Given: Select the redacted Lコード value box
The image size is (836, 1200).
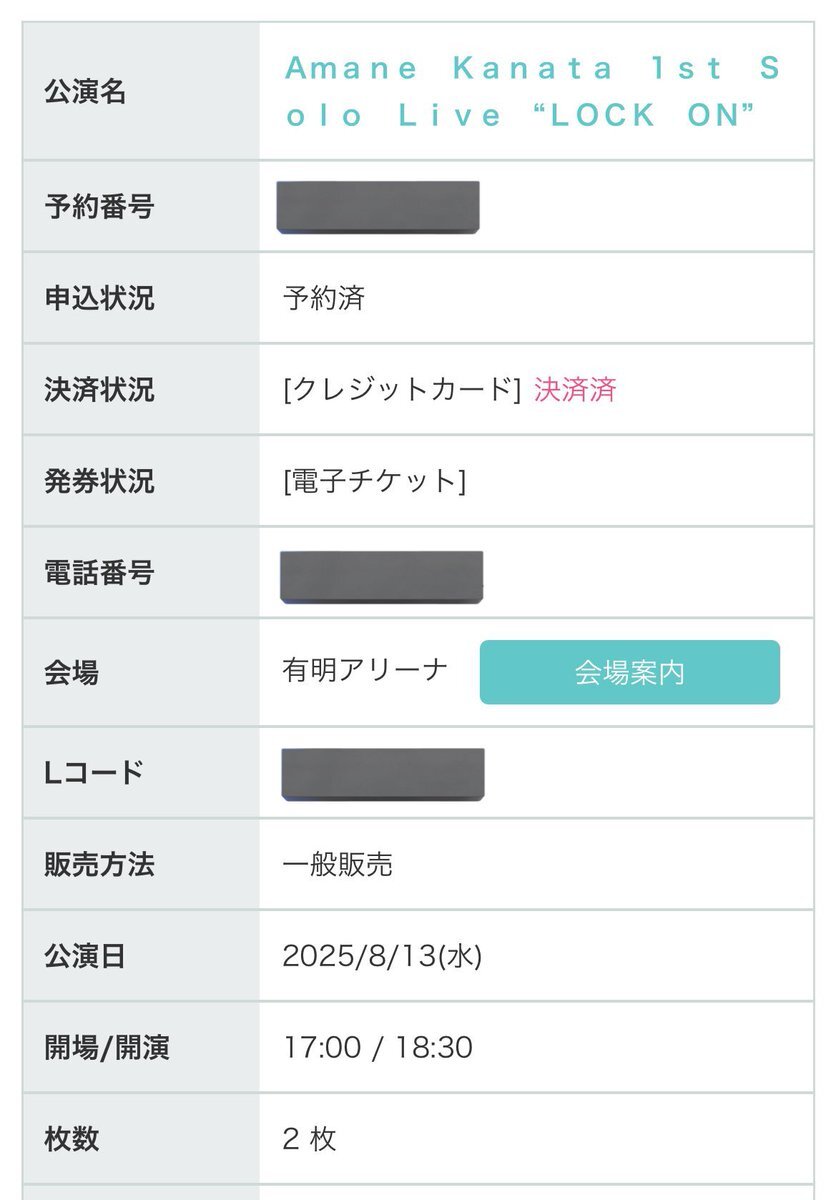Looking at the screenshot, I should 383,774.
